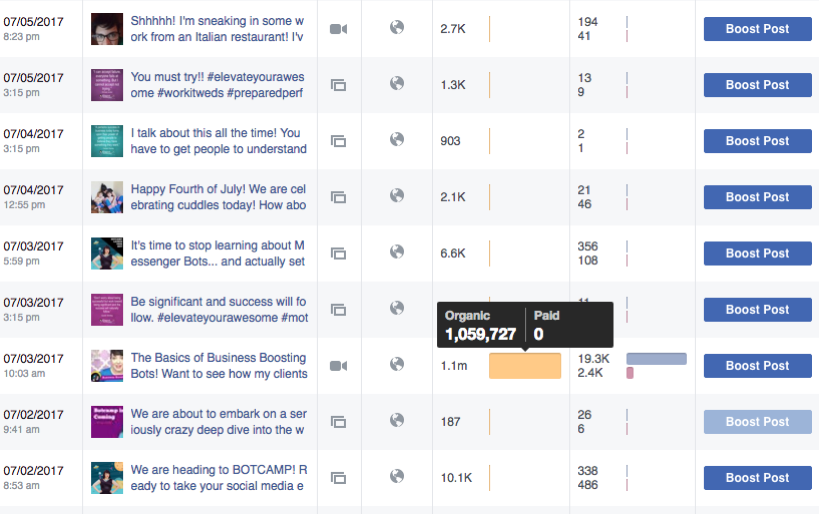The height and width of the screenshot is (514, 819).
Task: Click video icon for Italian restaurant post
Action: click(338, 29)
